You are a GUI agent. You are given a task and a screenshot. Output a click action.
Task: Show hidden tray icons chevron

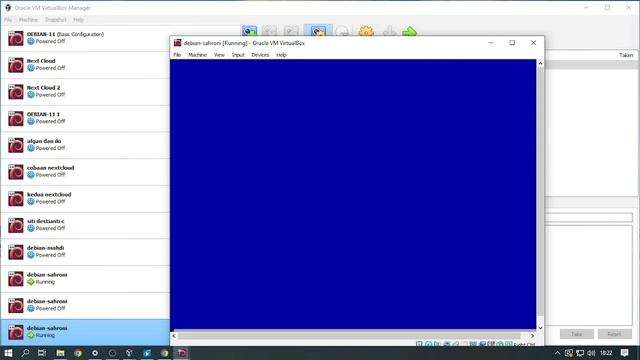tap(558, 353)
